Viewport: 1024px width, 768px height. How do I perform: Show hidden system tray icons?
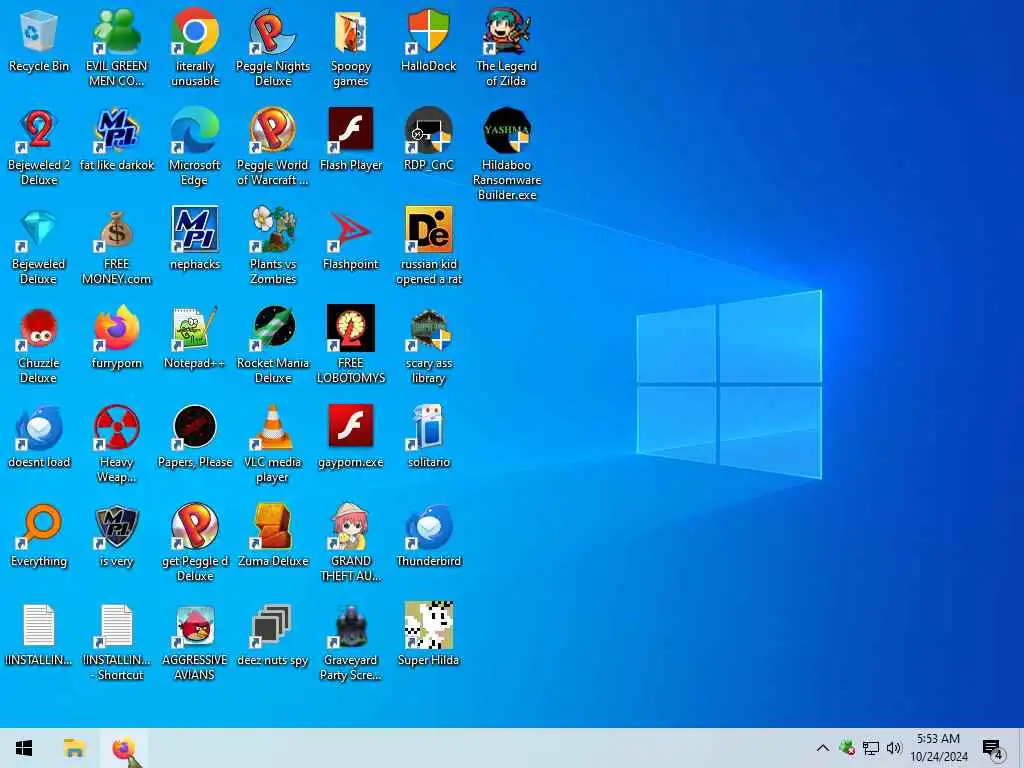pos(823,748)
